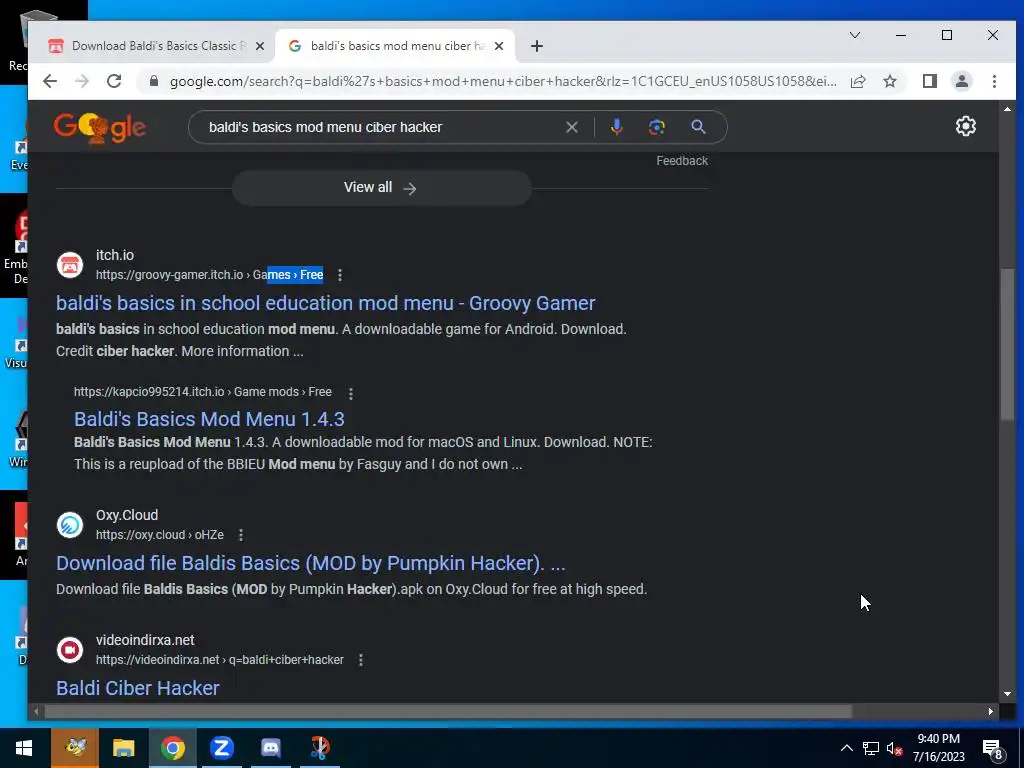Click the itch.io site name above the result

pyautogui.click(x=115, y=255)
